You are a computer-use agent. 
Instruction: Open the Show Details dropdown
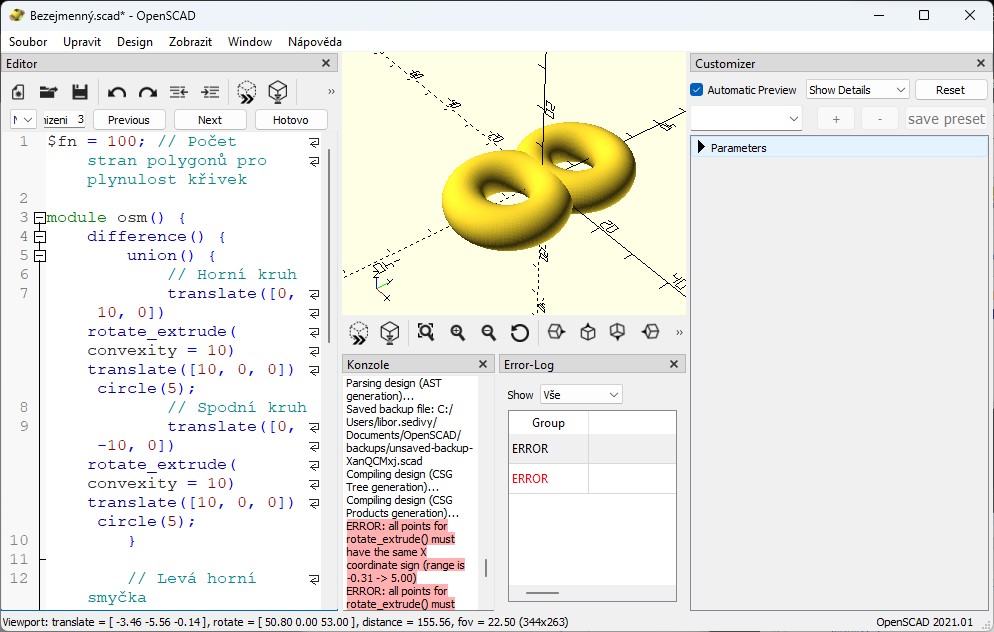[x=858, y=90]
